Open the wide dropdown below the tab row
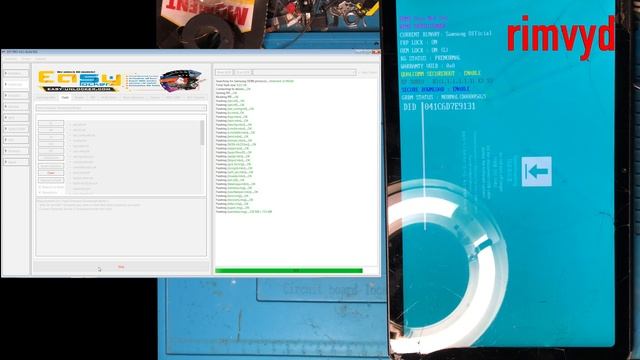Image resolution: width=640 pixels, height=360 pixels. coord(121,108)
